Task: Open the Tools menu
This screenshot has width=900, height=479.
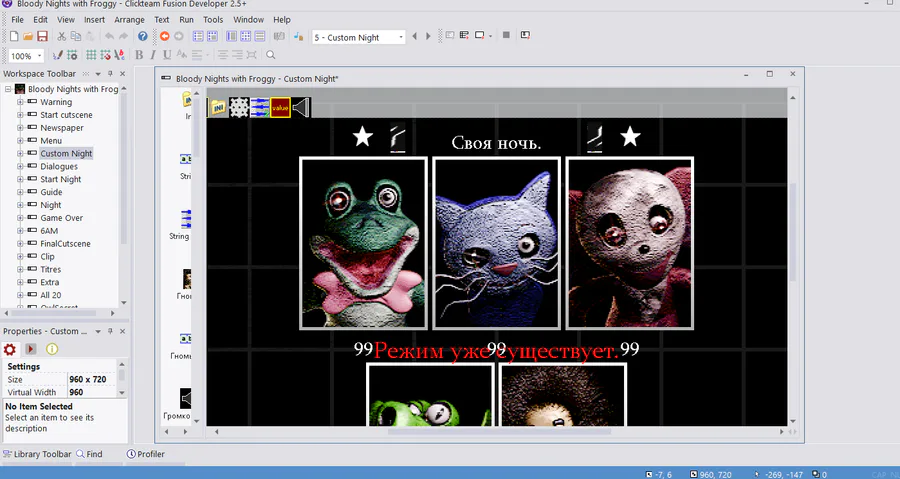Action: point(213,20)
